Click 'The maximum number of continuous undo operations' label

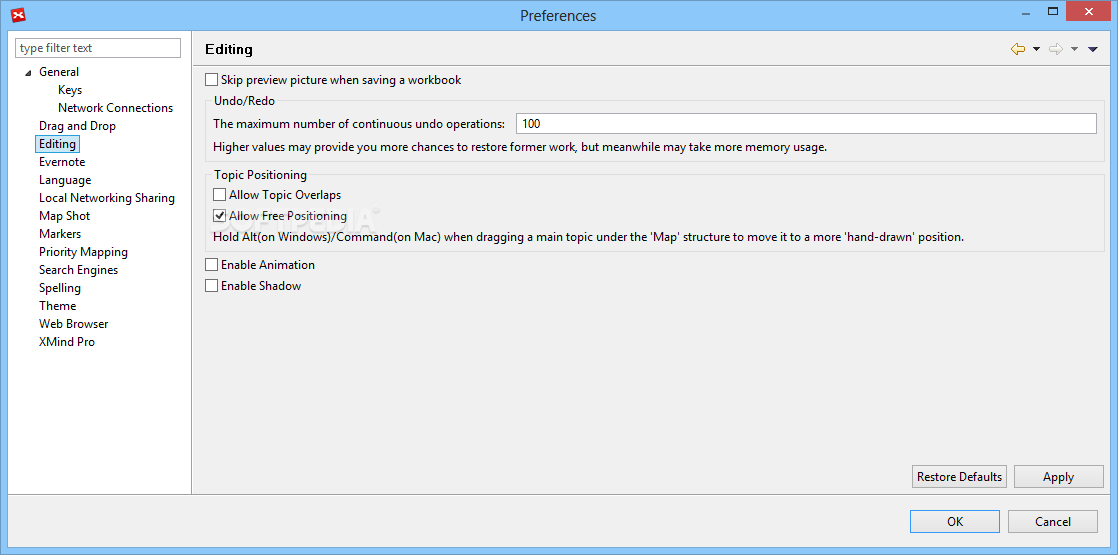pos(359,123)
